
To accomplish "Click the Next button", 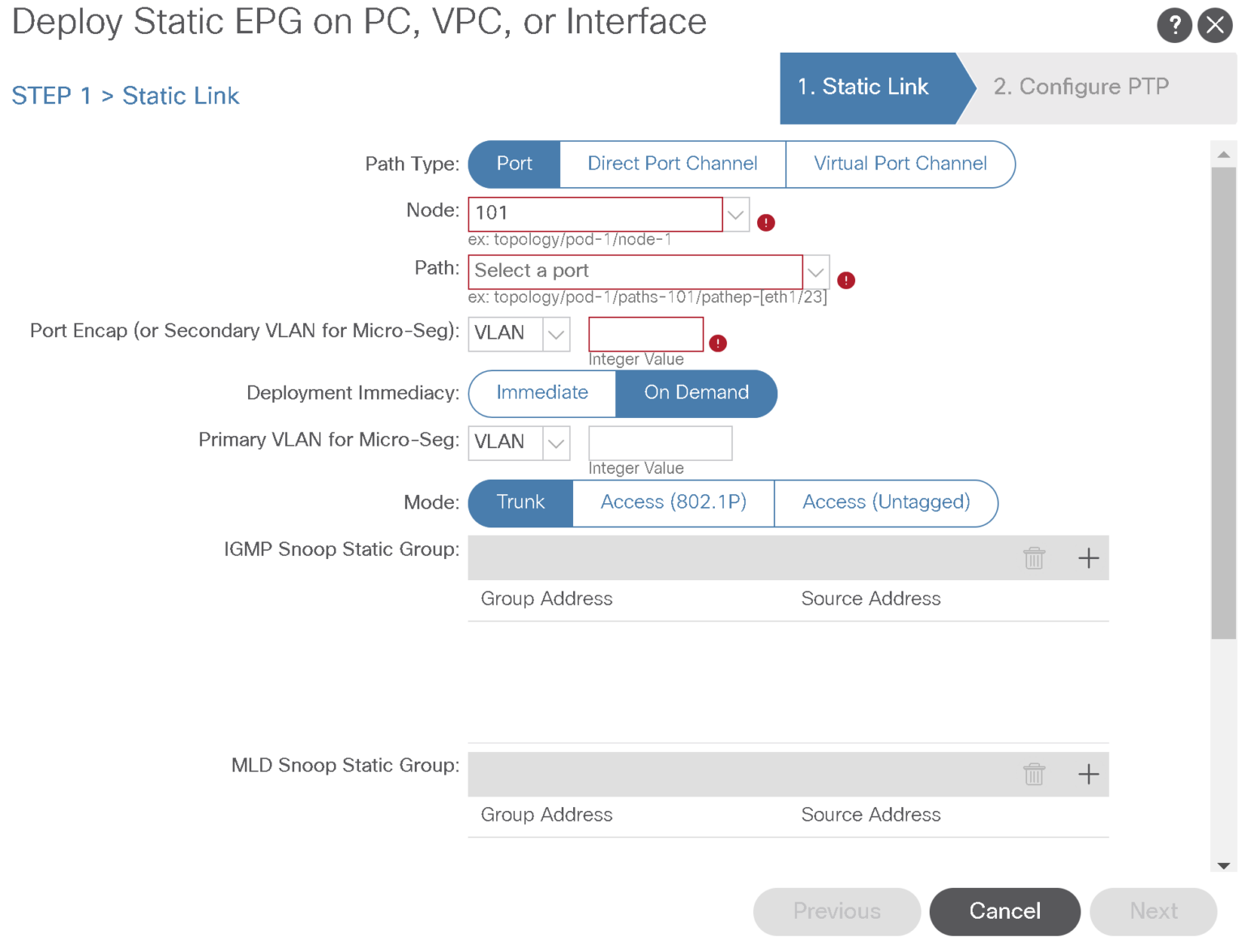I will point(1153,911).
